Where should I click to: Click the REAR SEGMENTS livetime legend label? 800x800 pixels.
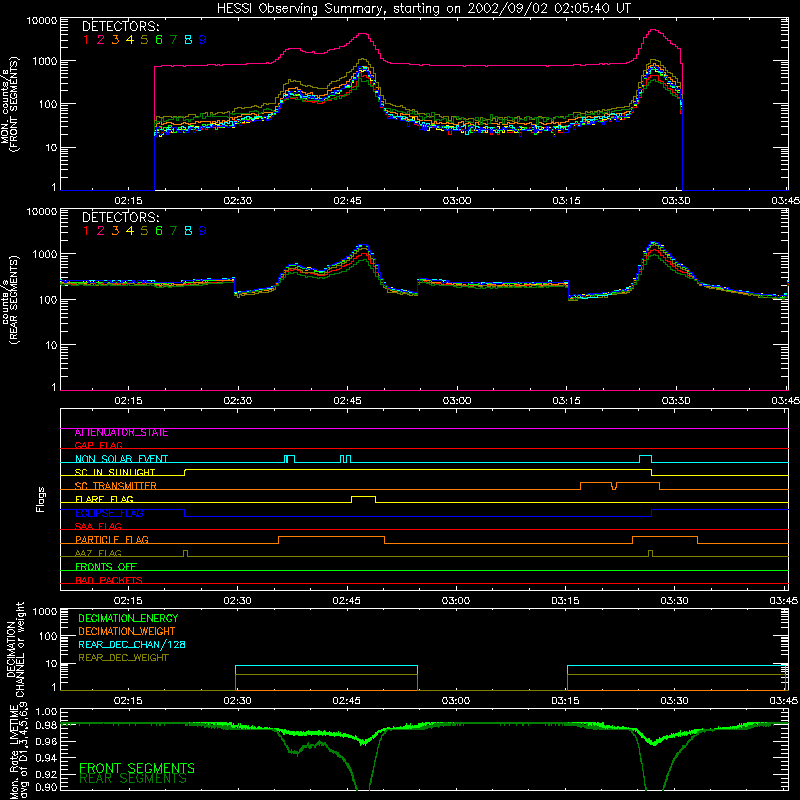pyautogui.click(x=133, y=779)
